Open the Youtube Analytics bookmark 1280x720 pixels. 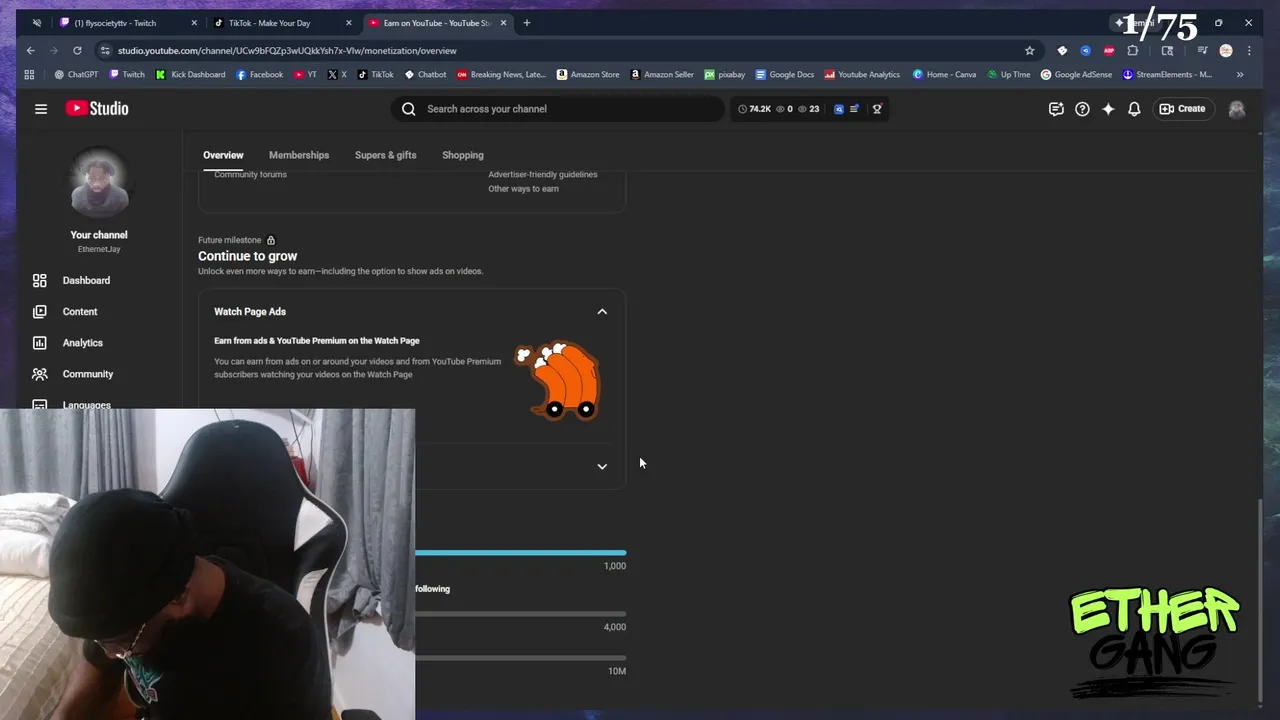862,75
